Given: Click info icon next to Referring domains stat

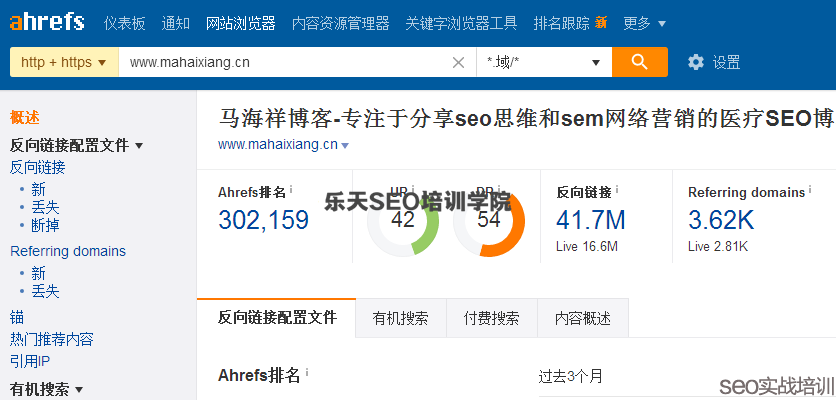Looking at the screenshot, I should point(811,191).
